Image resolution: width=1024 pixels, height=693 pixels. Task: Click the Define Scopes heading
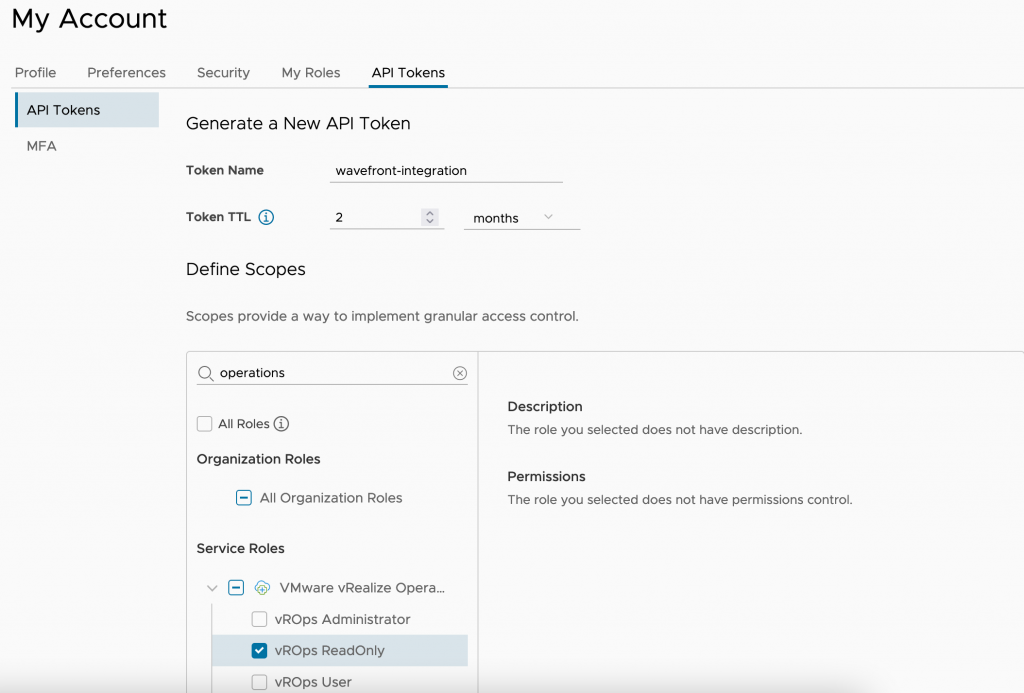(x=246, y=269)
